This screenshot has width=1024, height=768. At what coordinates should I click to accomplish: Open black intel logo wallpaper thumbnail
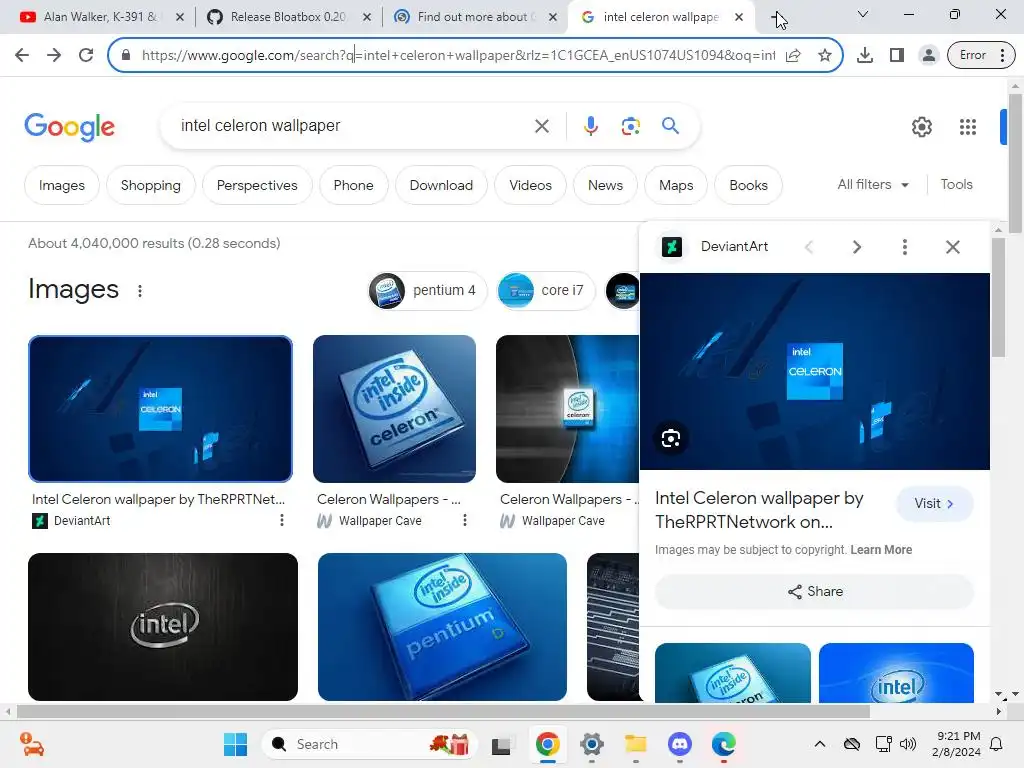(x=163, y=627)
